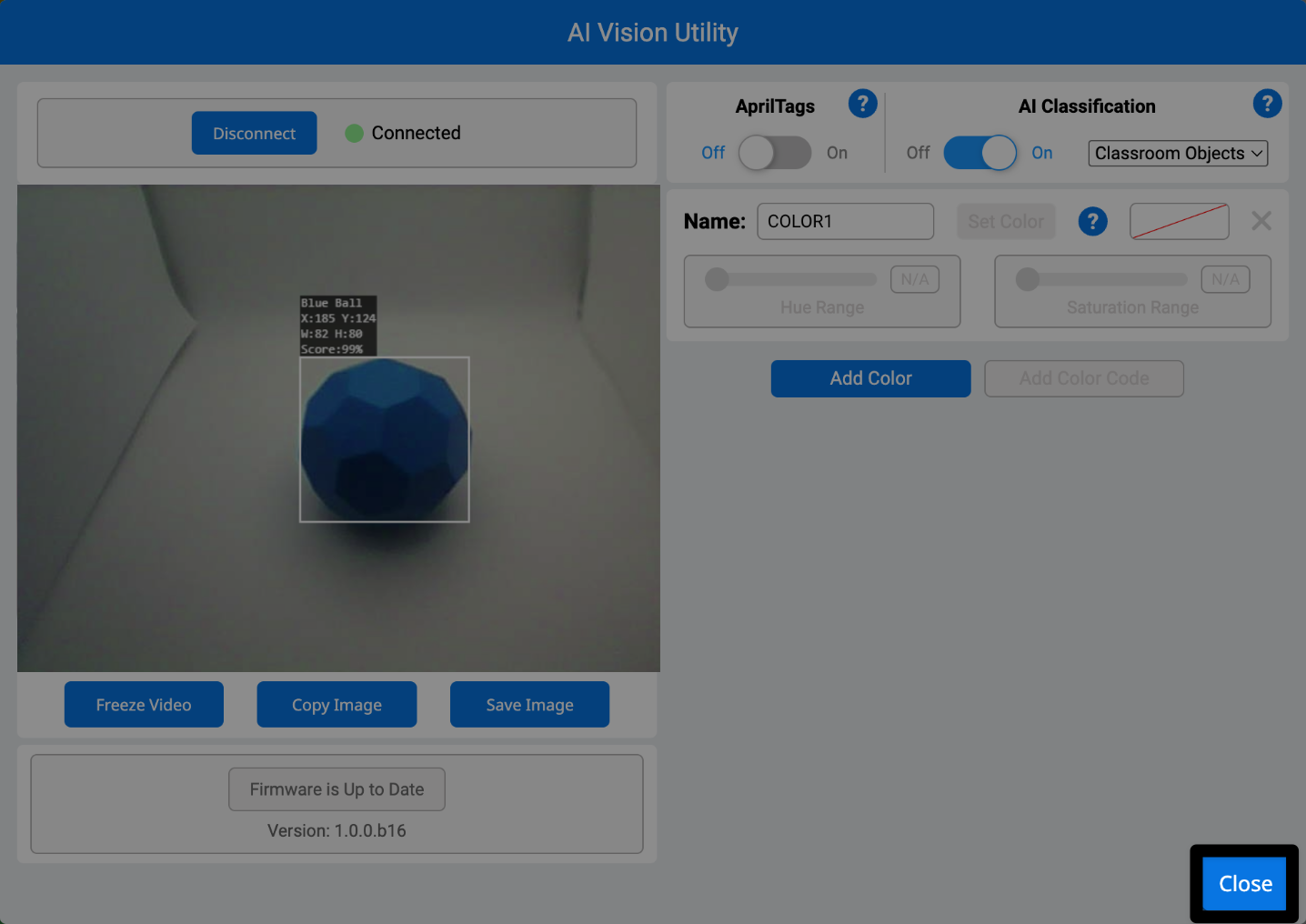
Task: Click the green Connected status indicator
Action: [x=353, y=133]
